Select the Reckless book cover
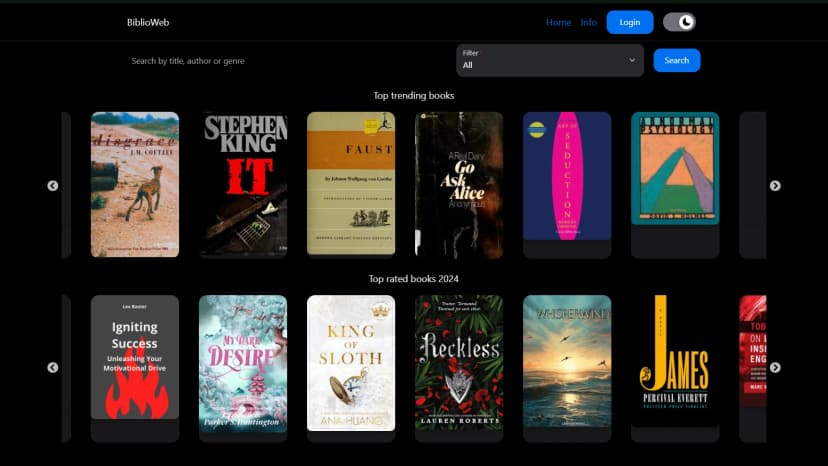The height and width of the screenshot is (466, 828). pyautogui.click(x=459, y=362)
